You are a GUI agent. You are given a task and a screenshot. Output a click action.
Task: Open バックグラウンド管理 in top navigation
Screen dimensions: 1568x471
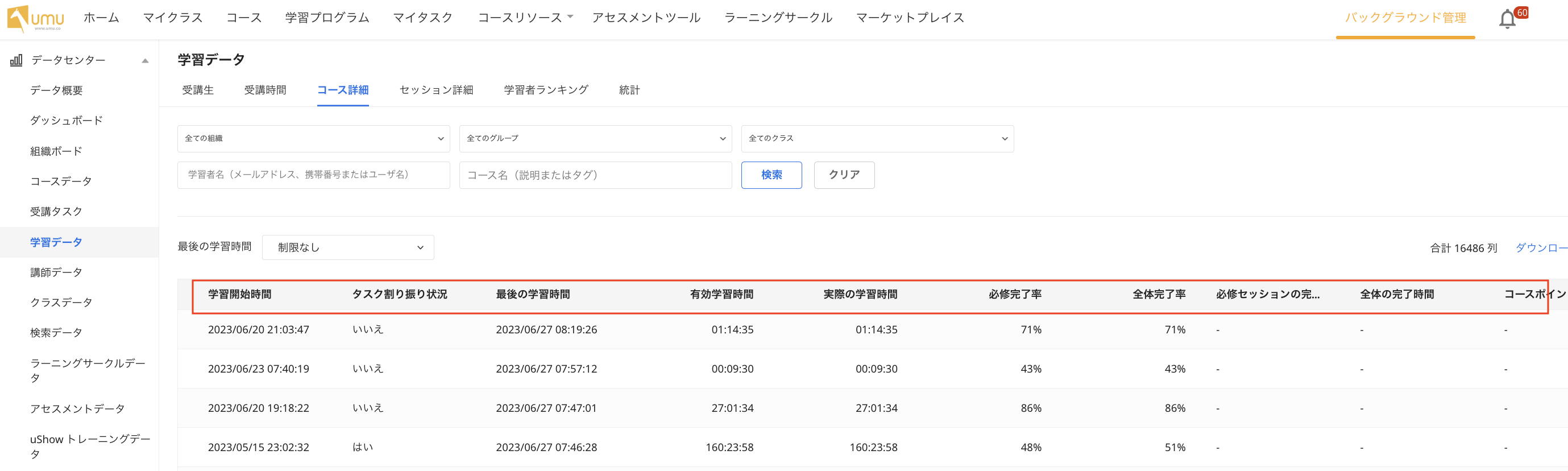(1405, 18)
